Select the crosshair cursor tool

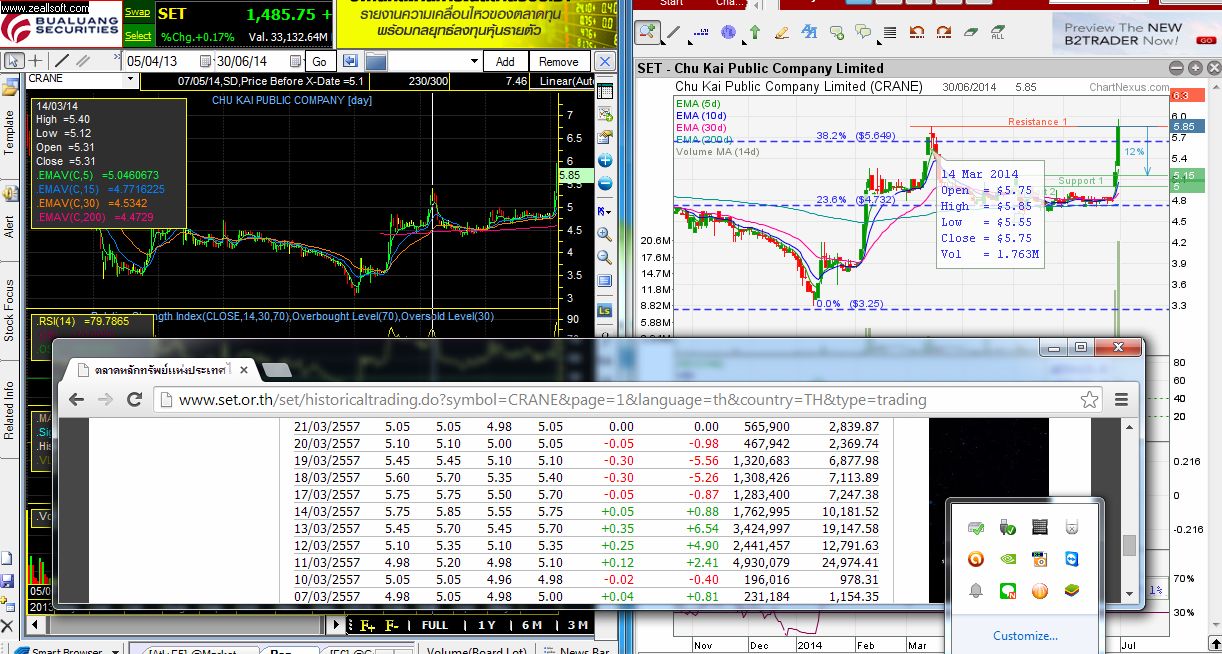(36, 61)
